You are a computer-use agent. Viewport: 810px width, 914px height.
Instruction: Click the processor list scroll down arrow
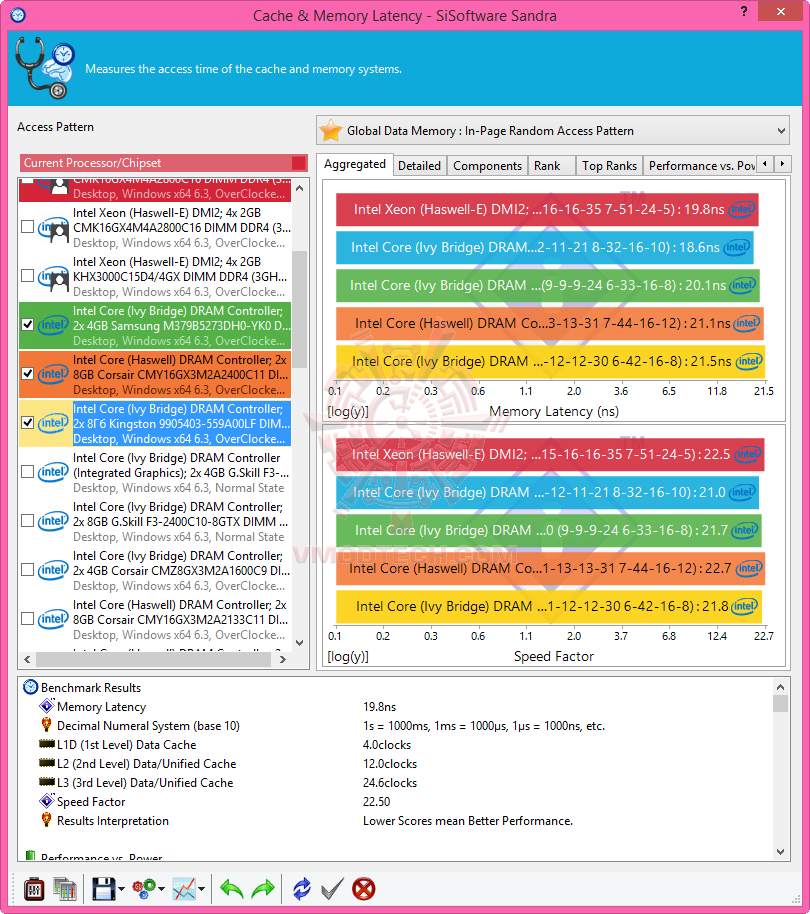click(300, 643)
